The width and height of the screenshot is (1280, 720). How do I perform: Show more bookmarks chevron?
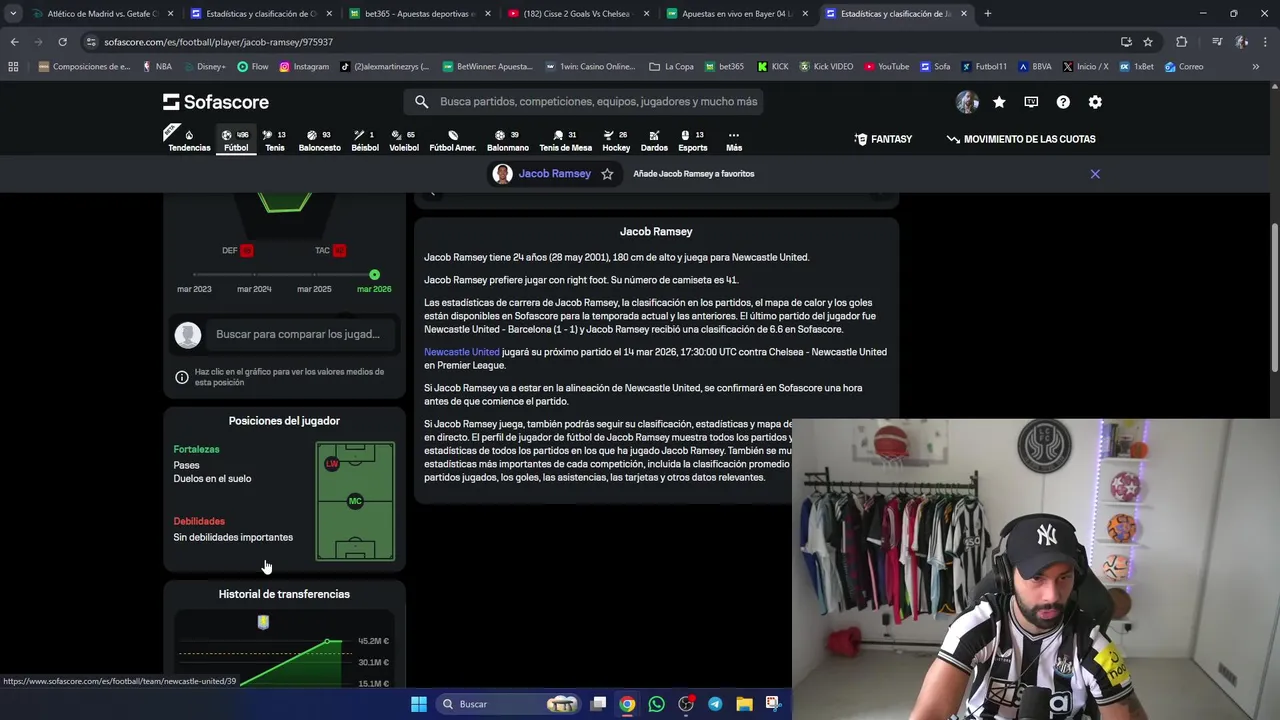(x=1256, y=67)
